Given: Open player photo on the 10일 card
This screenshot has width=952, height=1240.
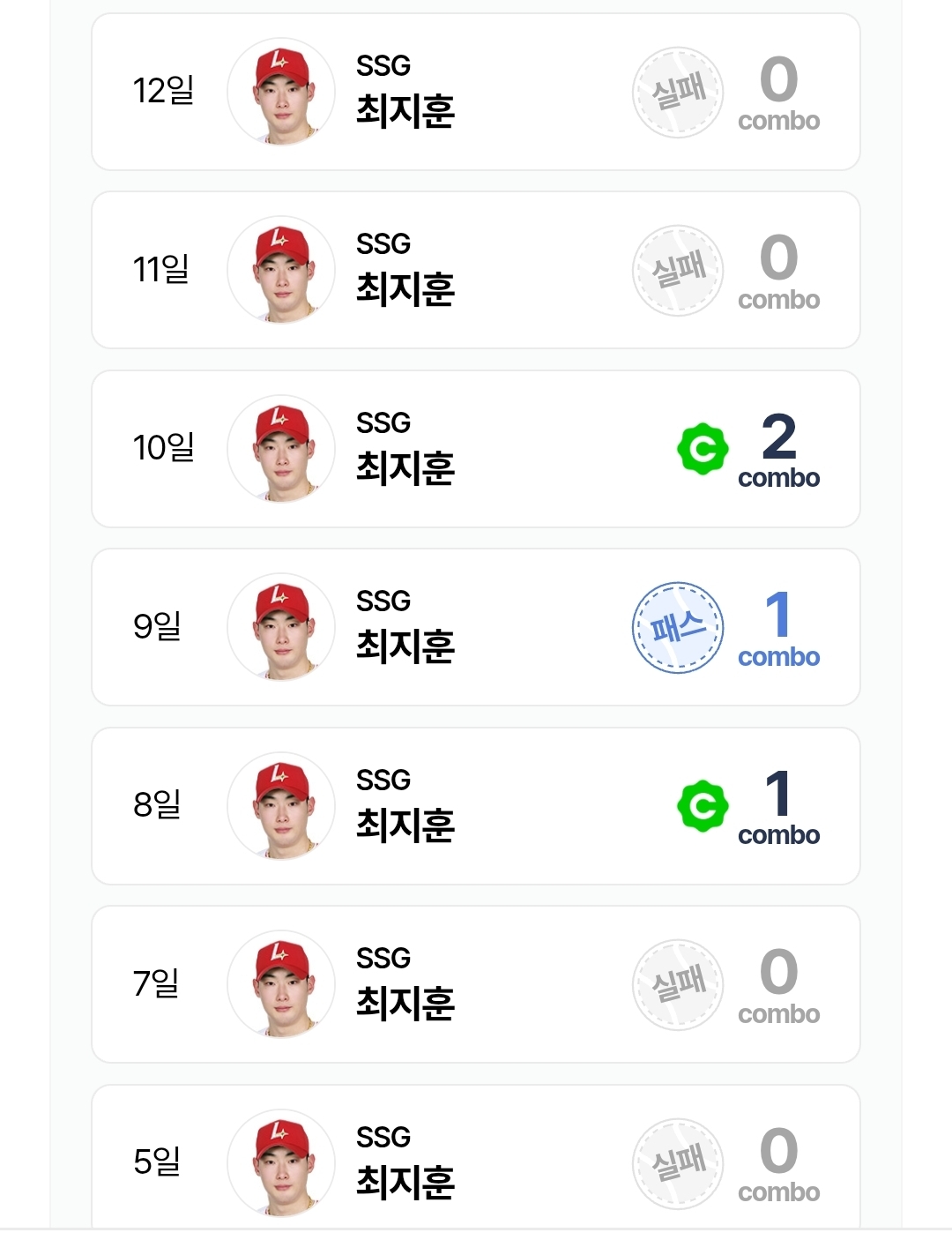Looking at the screenshot, I should pos(282,450).
